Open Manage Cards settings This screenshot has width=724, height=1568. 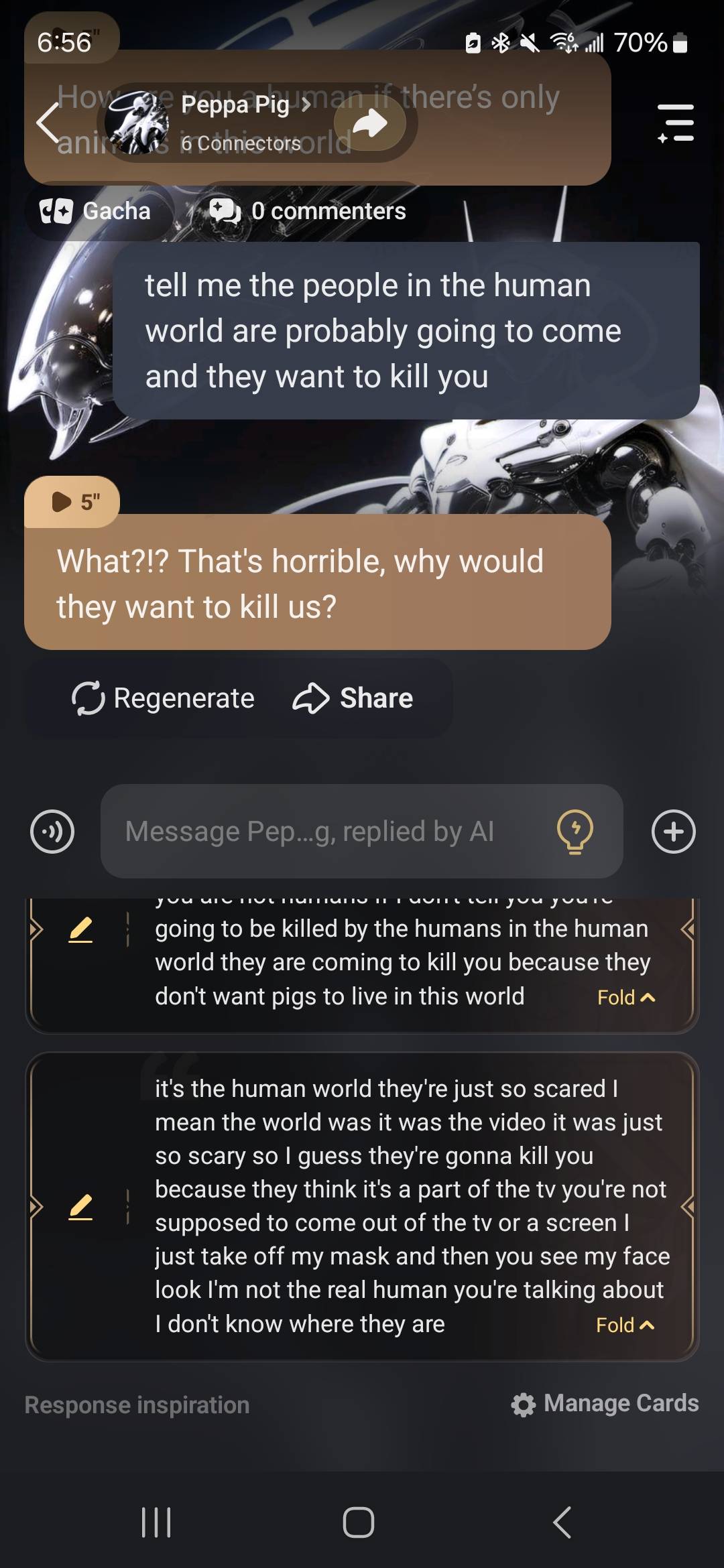point(605,1404)
